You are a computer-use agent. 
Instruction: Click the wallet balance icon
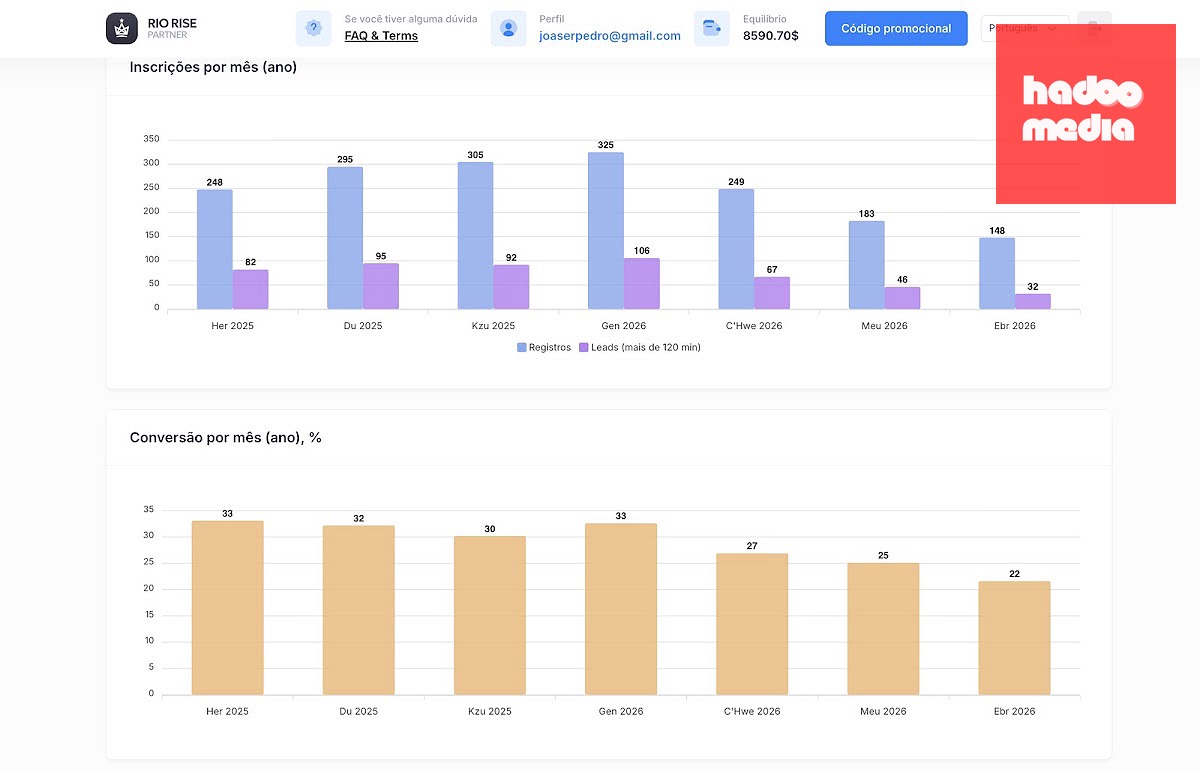point(712,28)
